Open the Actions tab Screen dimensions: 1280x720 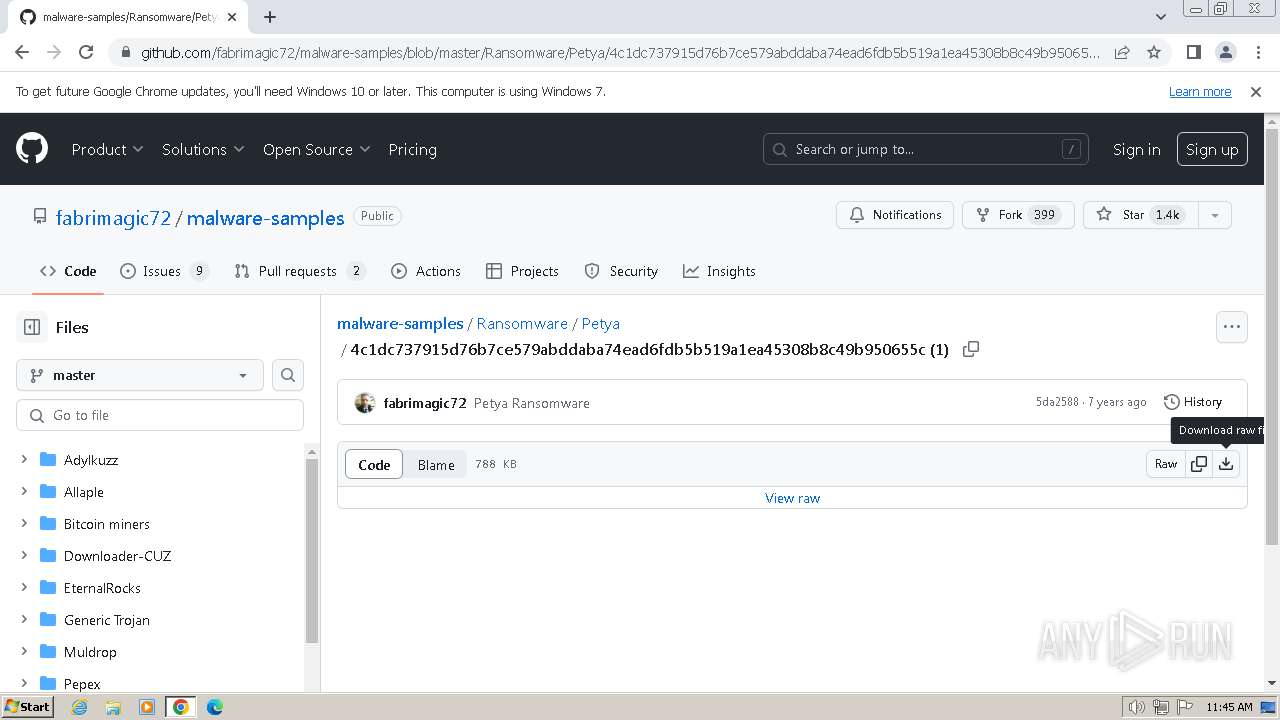click(426, 271)
